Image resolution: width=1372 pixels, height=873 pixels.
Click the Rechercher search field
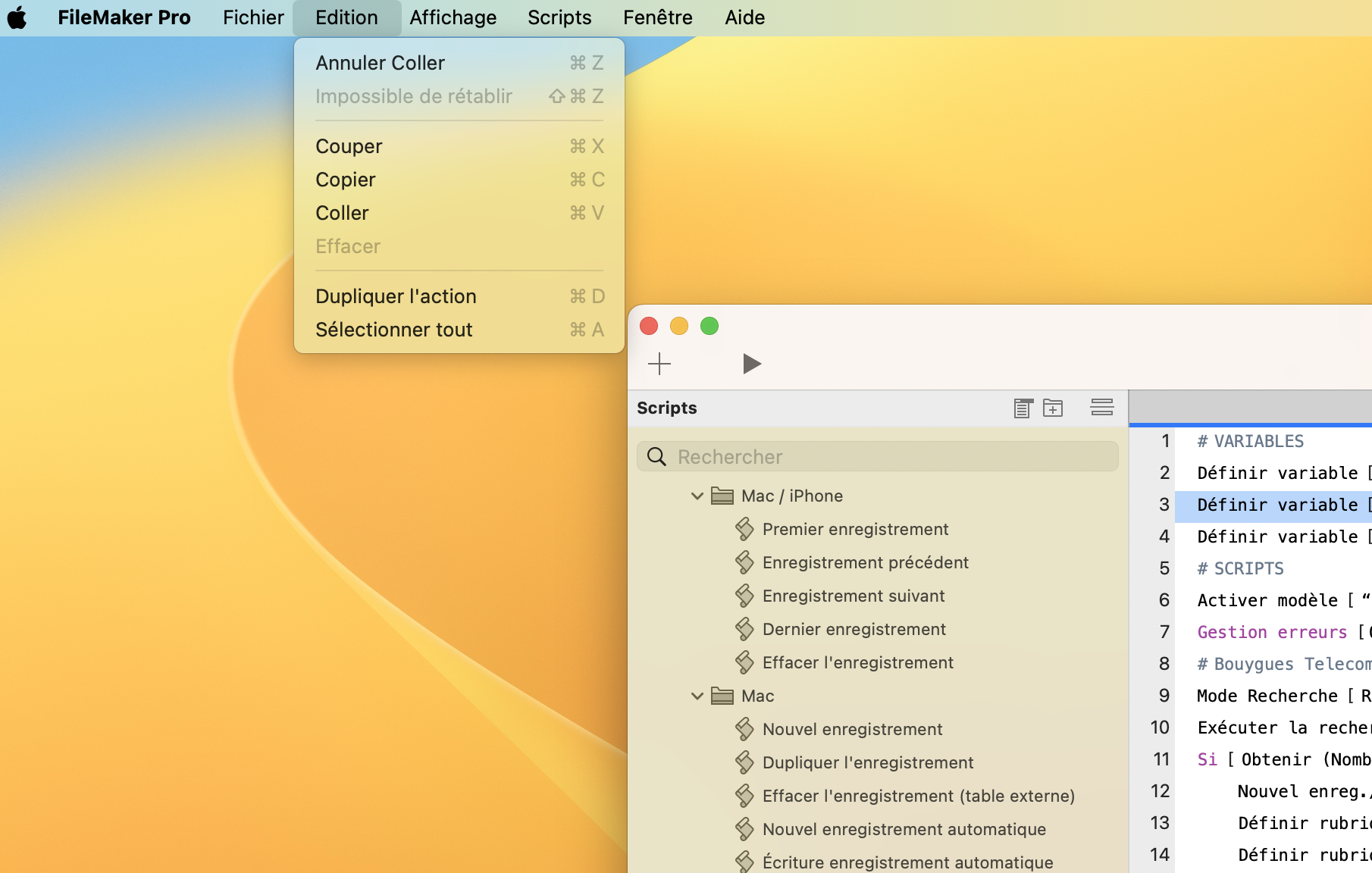coord(878,457)
